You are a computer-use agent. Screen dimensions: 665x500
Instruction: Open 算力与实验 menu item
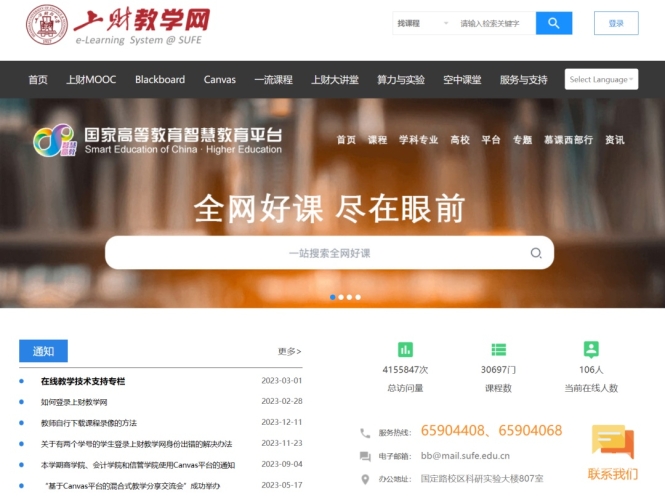click(x=401, y=79)
